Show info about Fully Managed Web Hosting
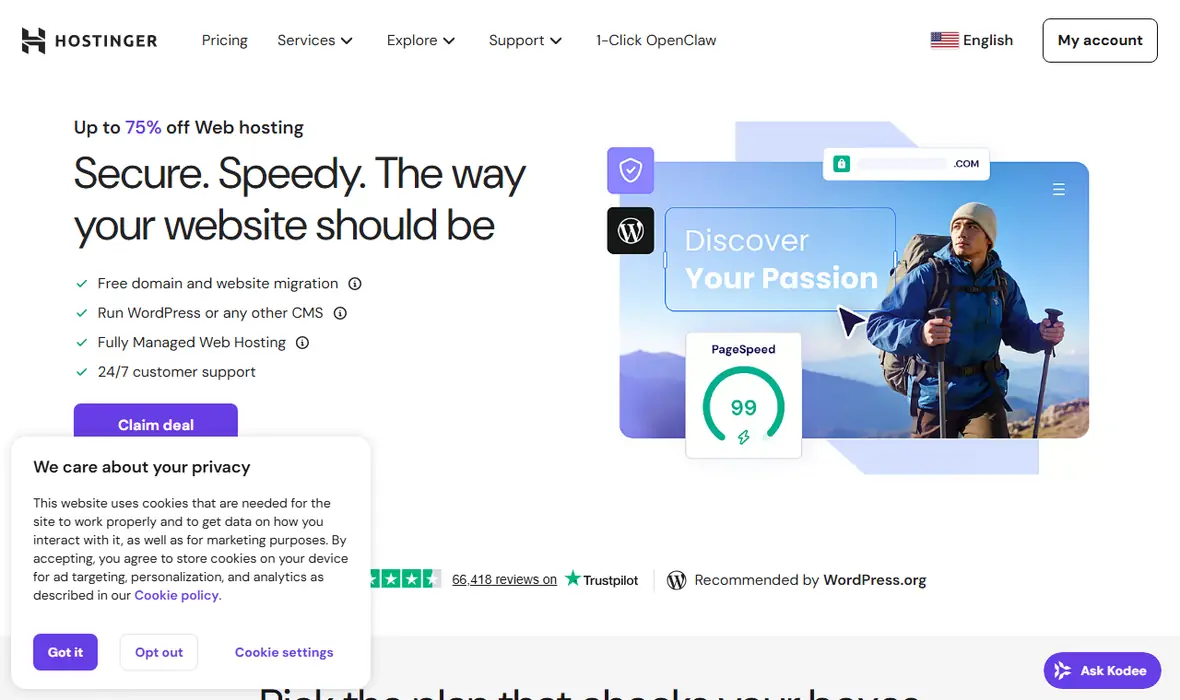Viewport: 1180px width, 700px height. point(303,342)
